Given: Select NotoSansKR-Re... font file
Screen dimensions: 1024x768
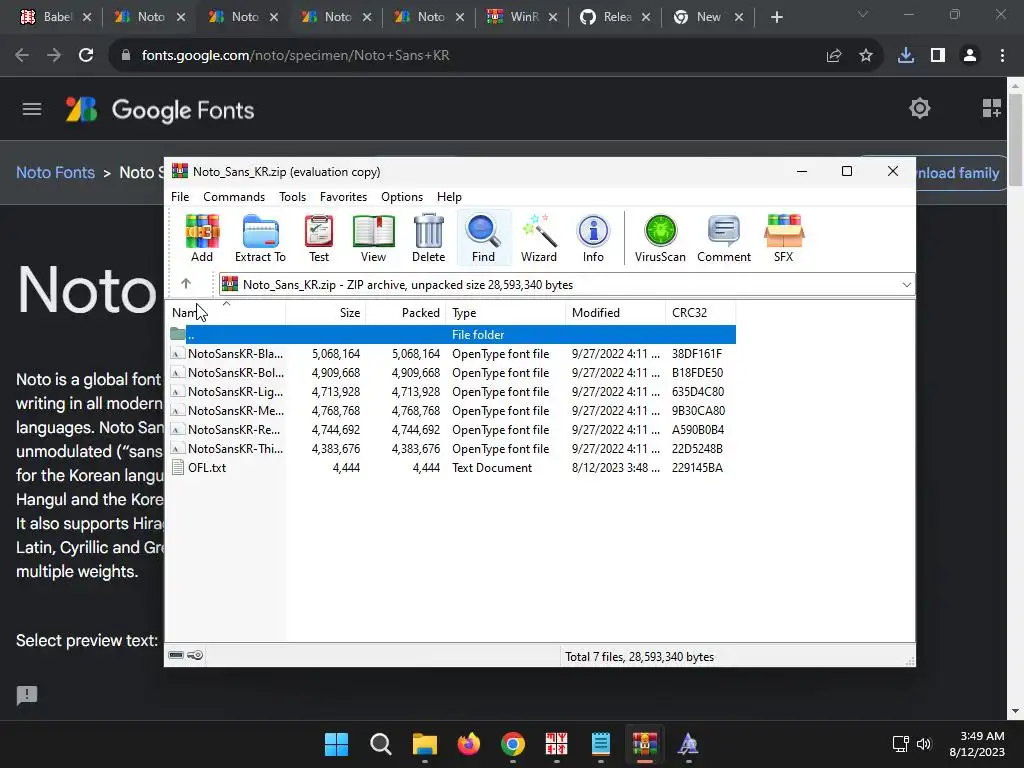Looking at the screenshot, I should pos(452,429).
